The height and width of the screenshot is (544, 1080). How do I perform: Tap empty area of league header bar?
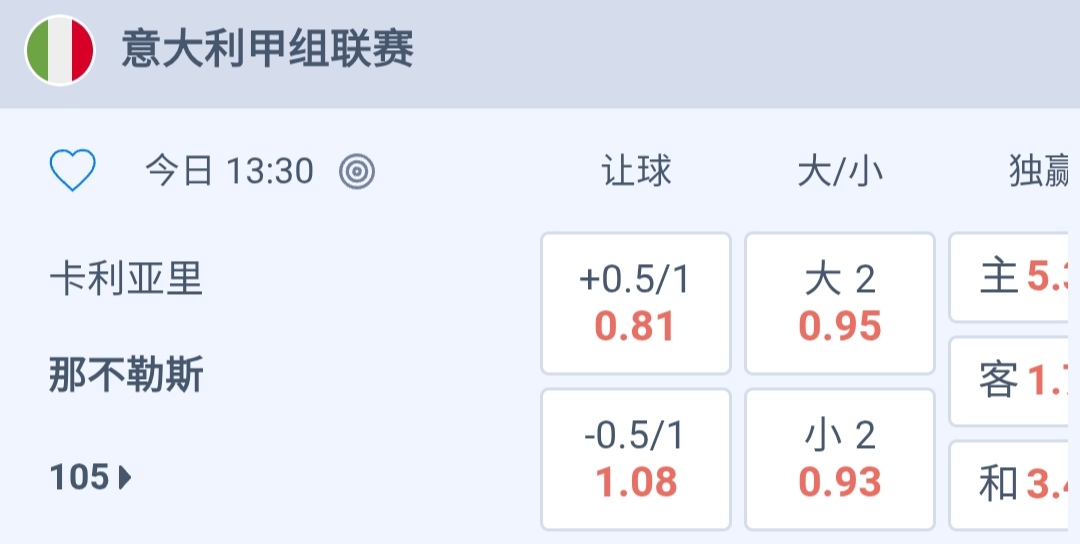[750, 50]
